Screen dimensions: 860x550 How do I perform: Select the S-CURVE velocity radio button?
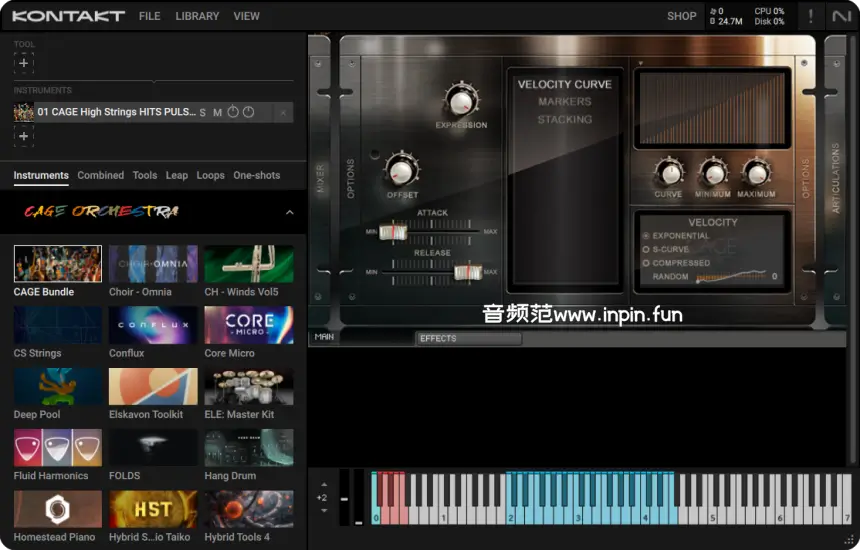click(x=646, y=250)
